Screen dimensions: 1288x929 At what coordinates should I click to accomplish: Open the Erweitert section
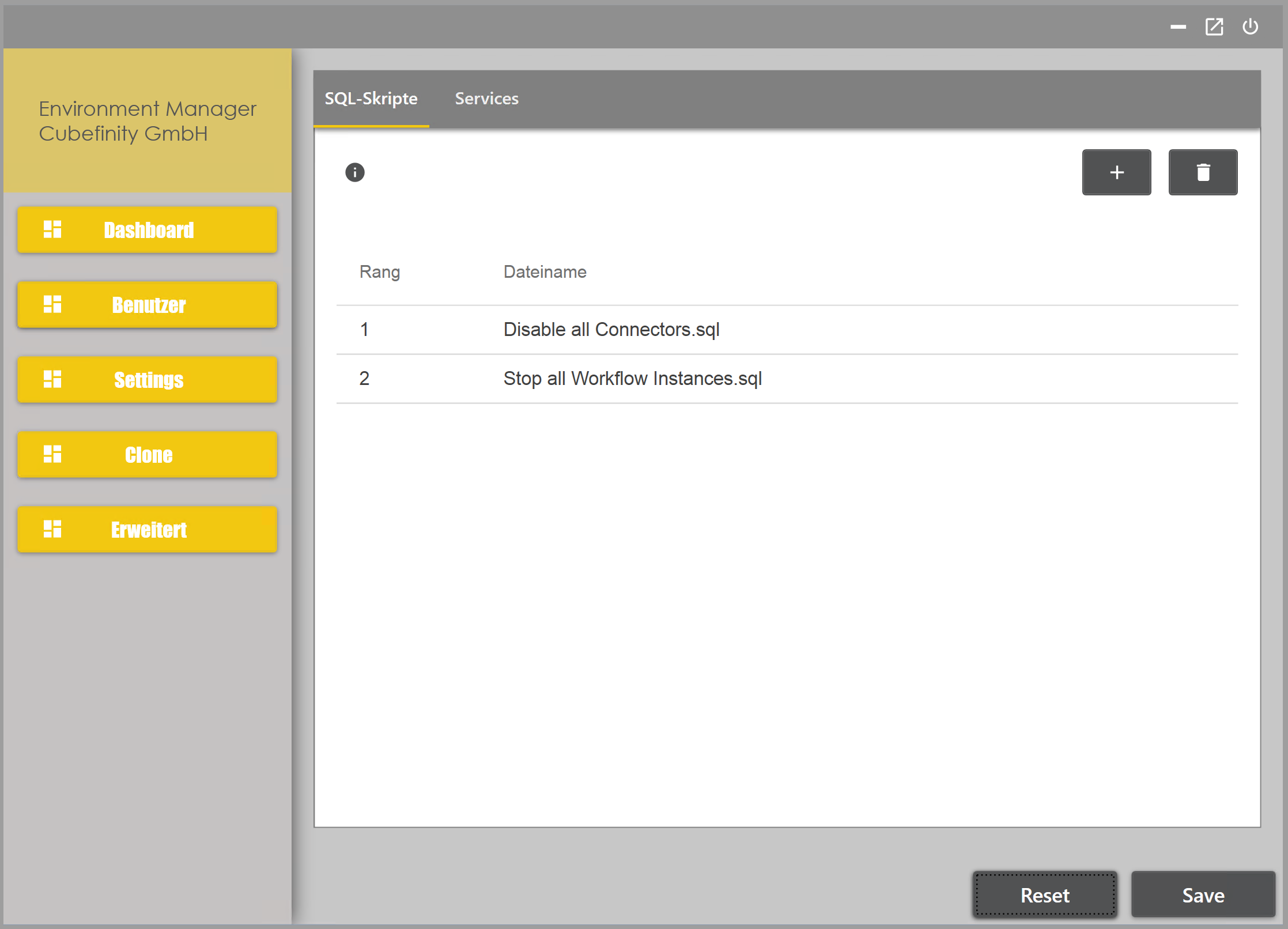pos(148,529)
